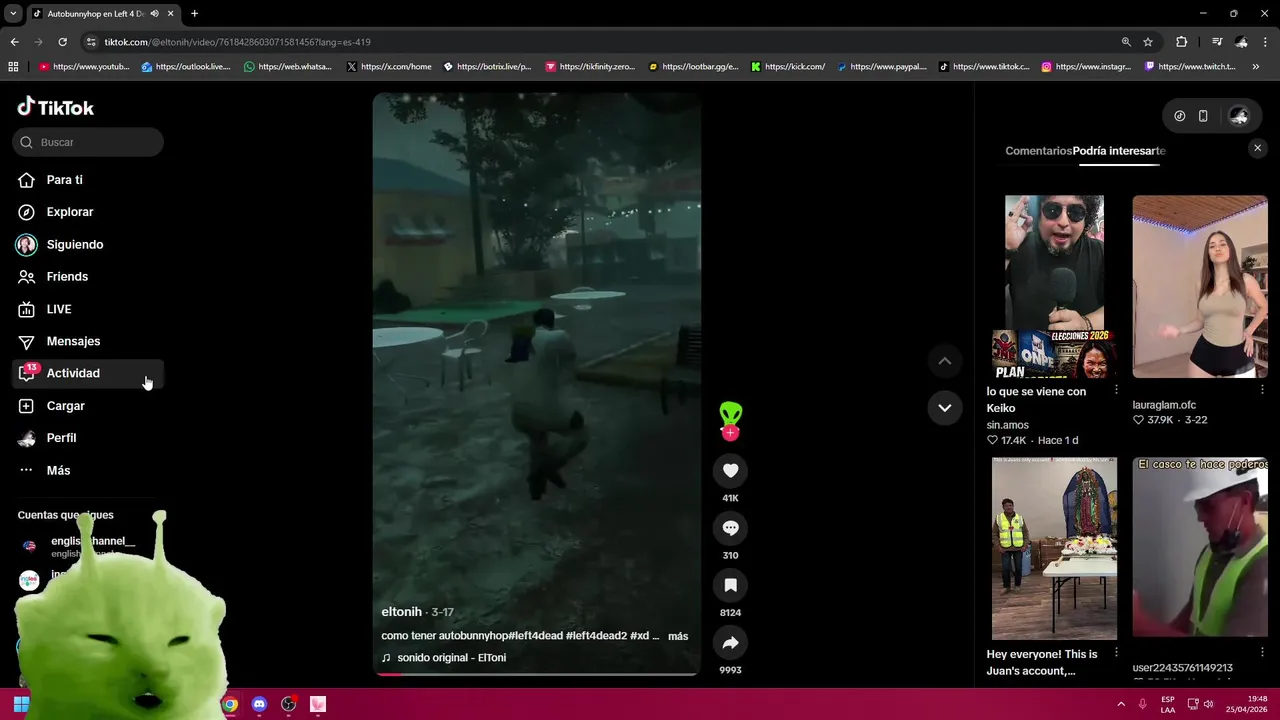Screen dimensions: 1280x720
Task: Bookmark this page with star icon
Action: pos(1148,42)
